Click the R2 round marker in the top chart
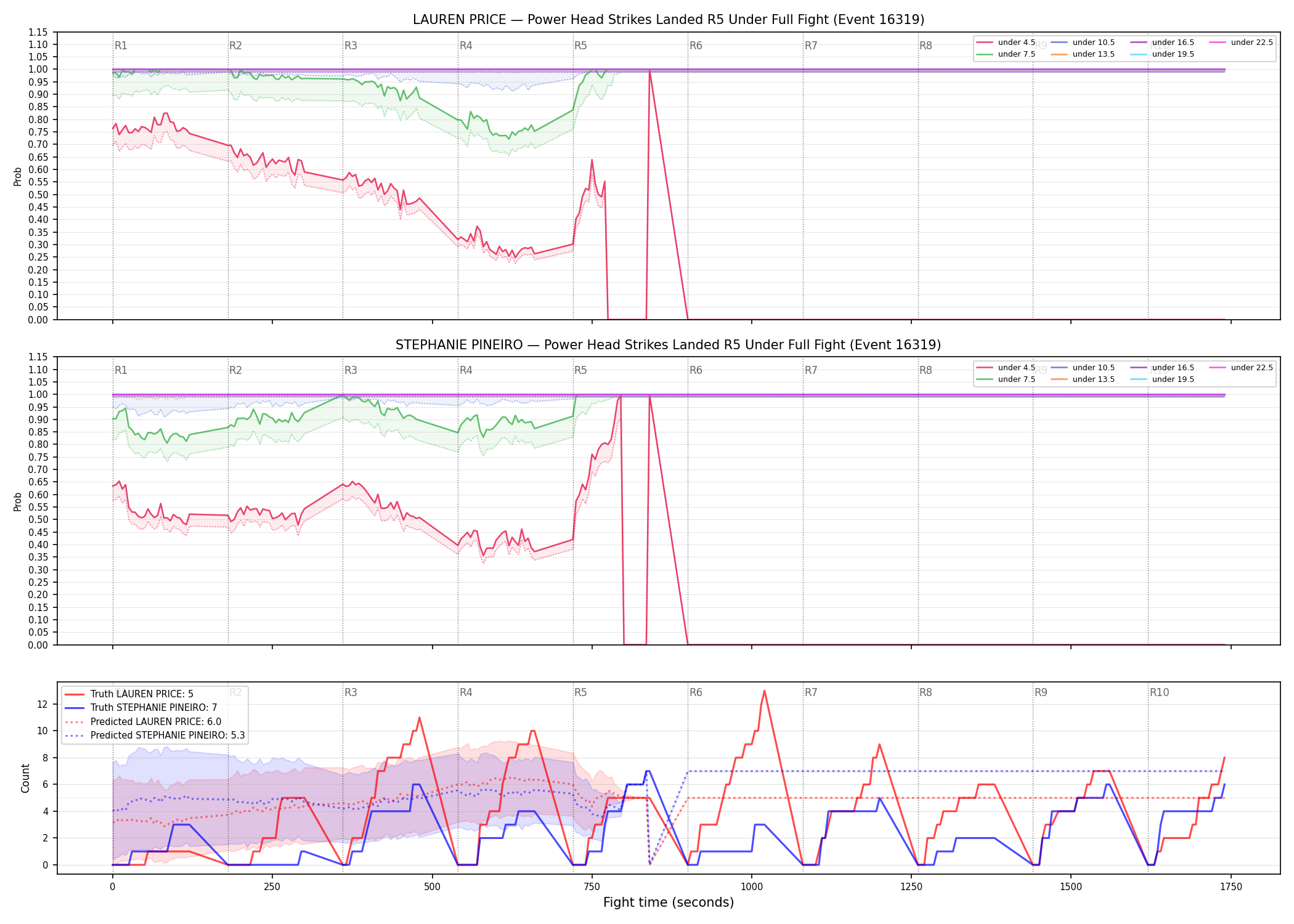This screenshot has width=1294, height=924. (x=235, y=46)
